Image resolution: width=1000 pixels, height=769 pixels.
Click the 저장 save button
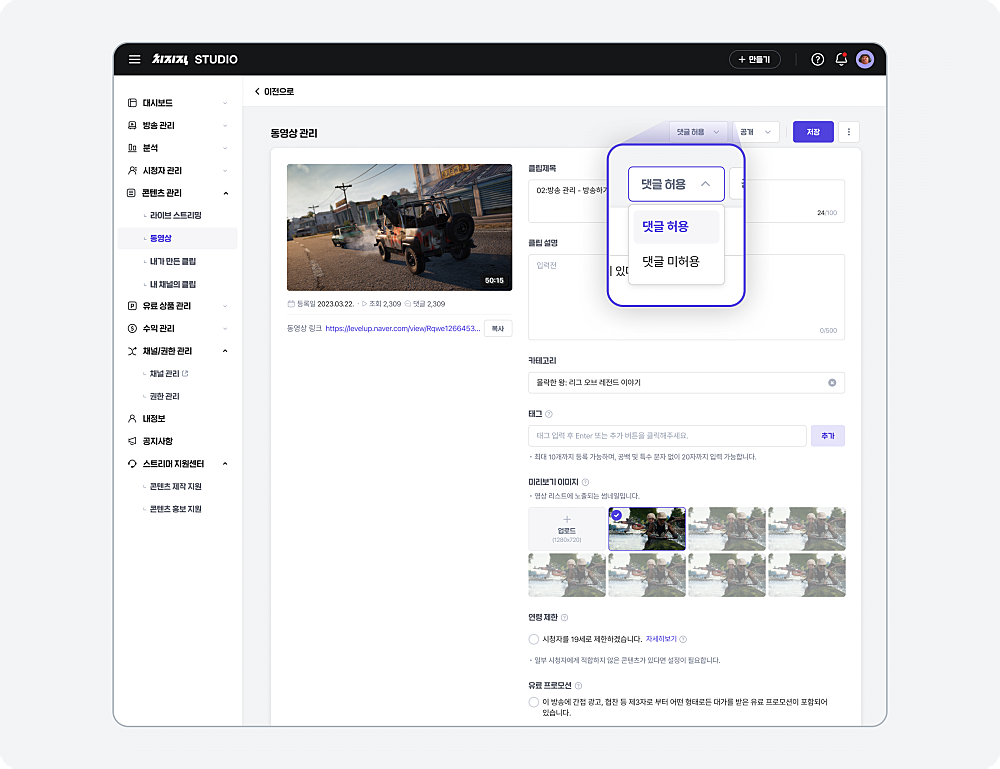813,132
